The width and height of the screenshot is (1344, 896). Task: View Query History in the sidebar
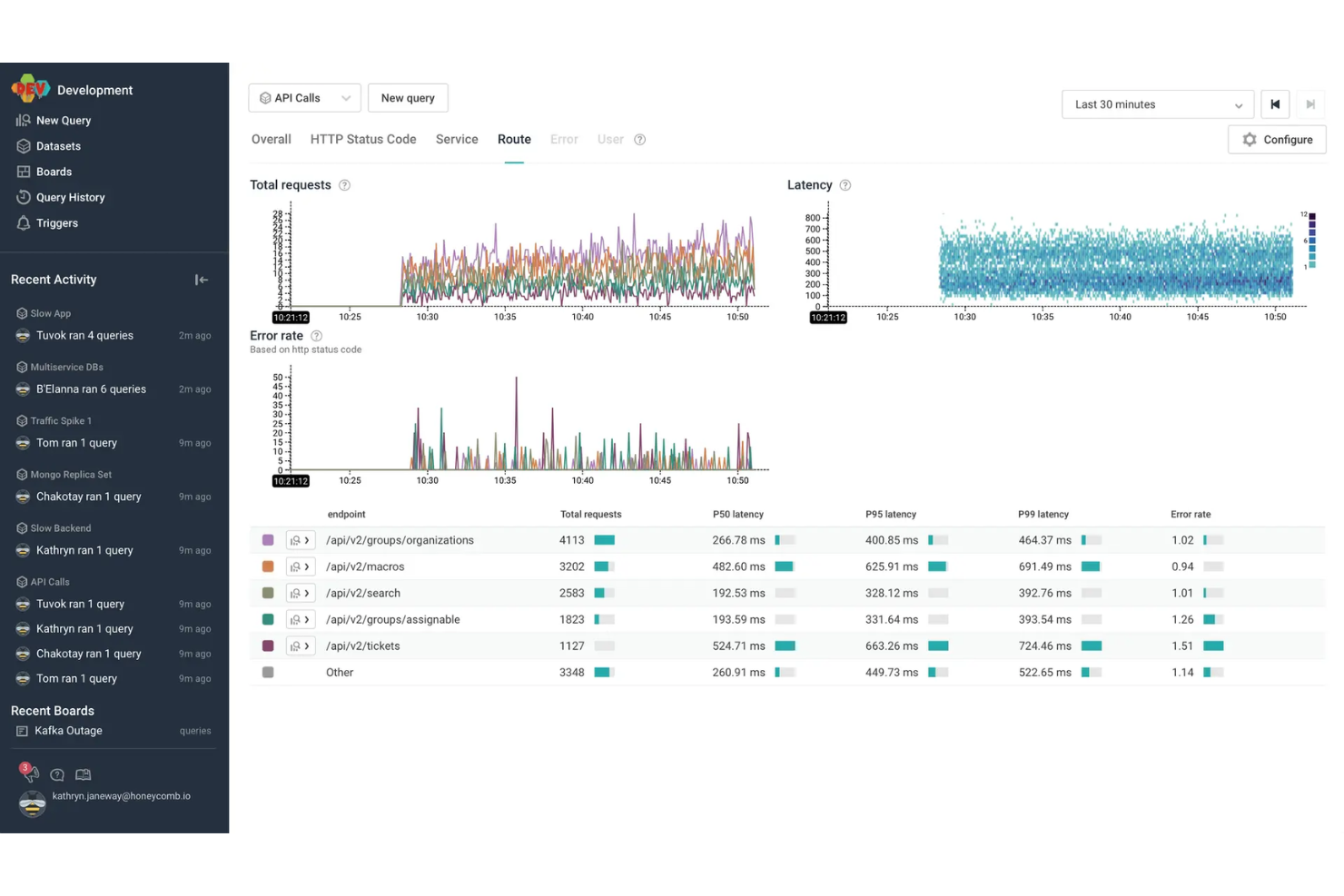tap(24, 197)
